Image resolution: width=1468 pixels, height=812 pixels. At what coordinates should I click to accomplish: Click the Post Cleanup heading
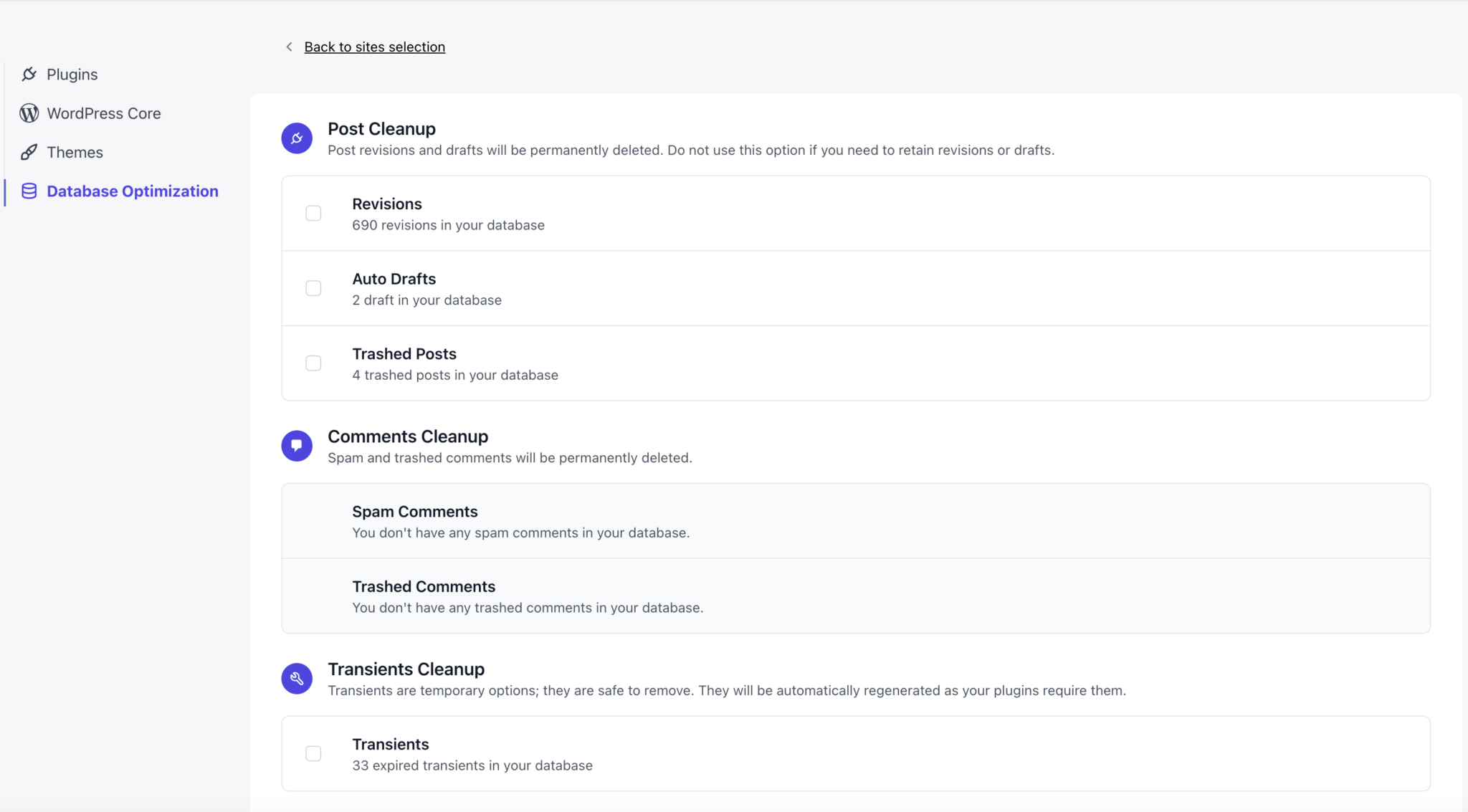tap(381, 128)
